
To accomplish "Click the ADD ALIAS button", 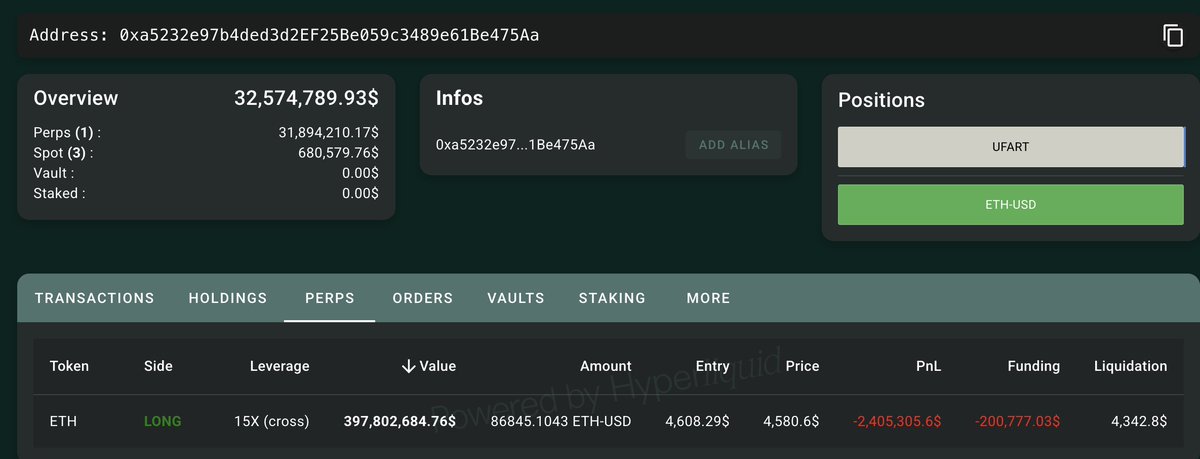I will [x=733, y=144].
